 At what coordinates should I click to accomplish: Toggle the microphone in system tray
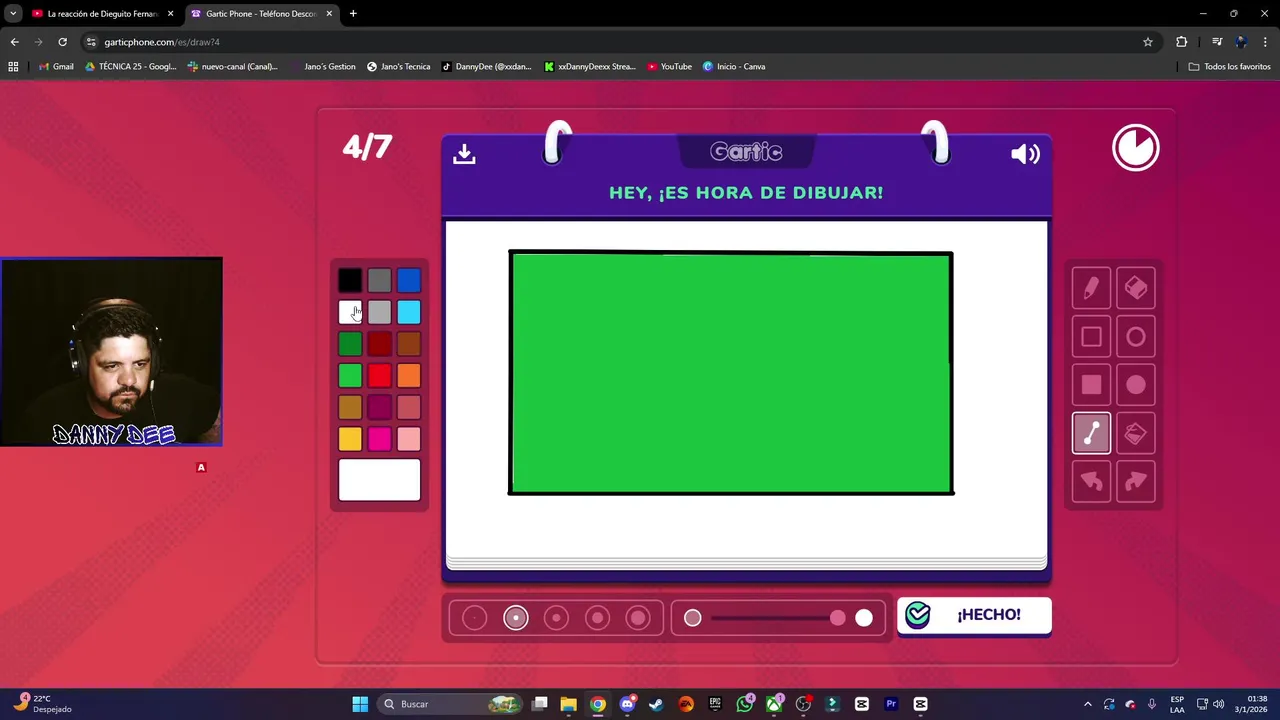[x=1152, y=704]
